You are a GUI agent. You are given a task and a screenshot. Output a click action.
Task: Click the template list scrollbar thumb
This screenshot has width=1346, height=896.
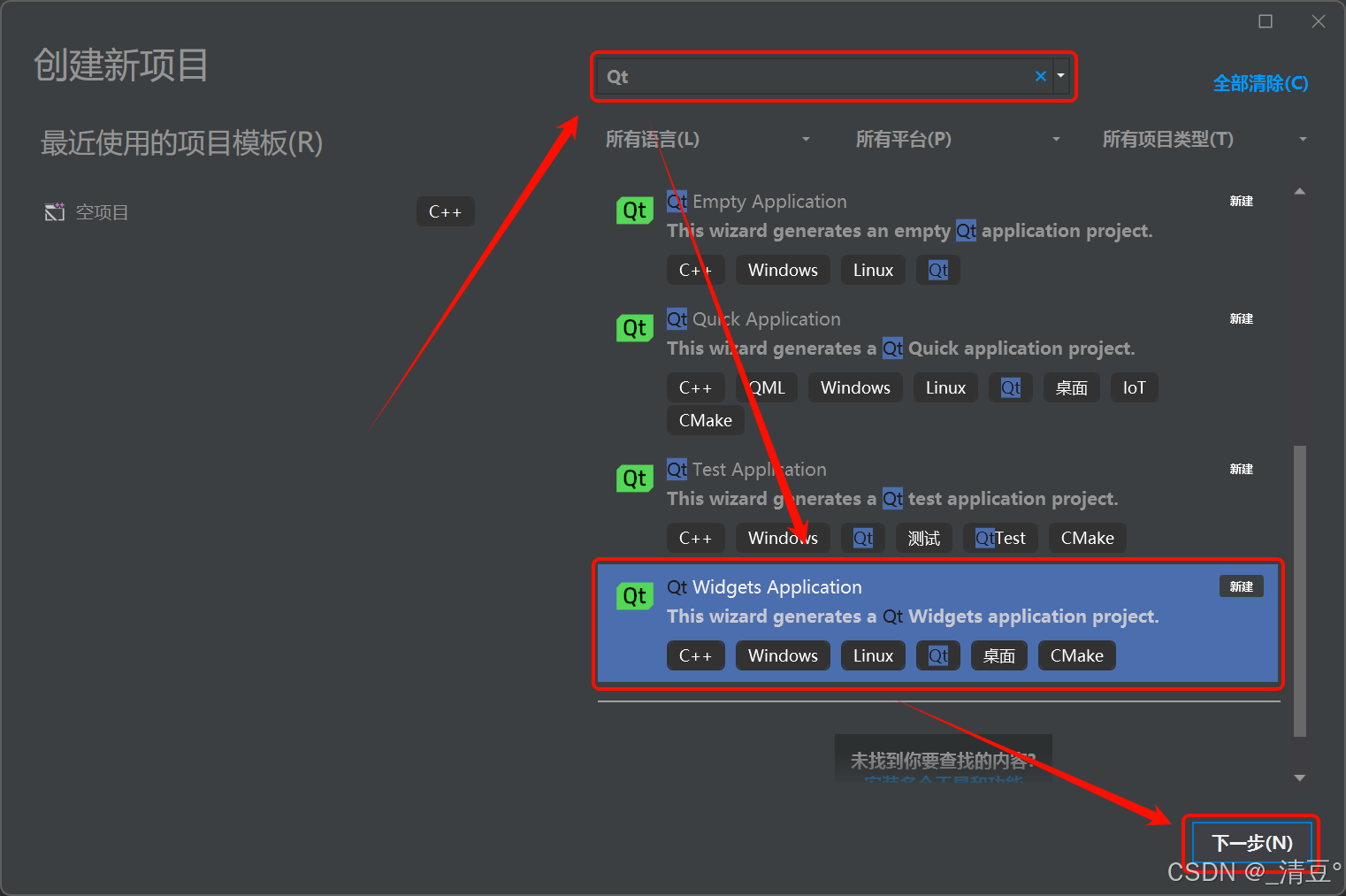point(1299,591)
